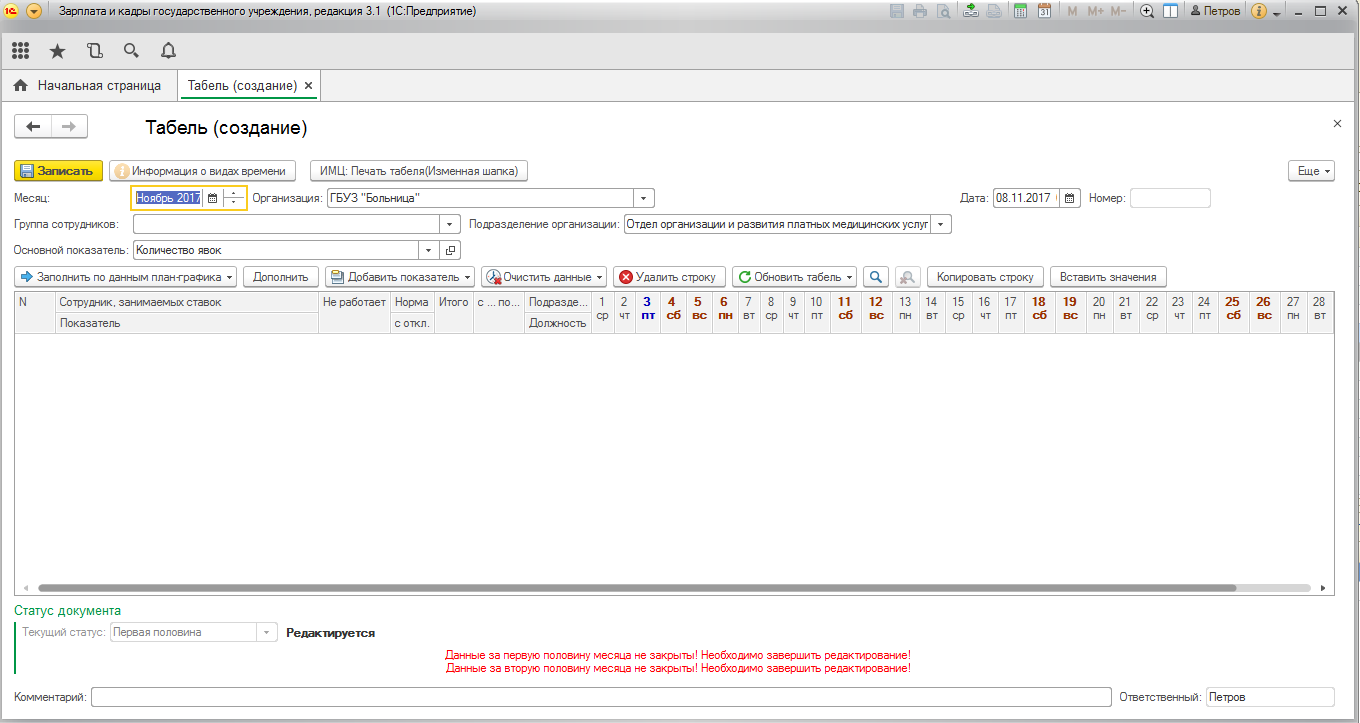
Task: Switch to Начальная страница tab
Action: (99, 86)
